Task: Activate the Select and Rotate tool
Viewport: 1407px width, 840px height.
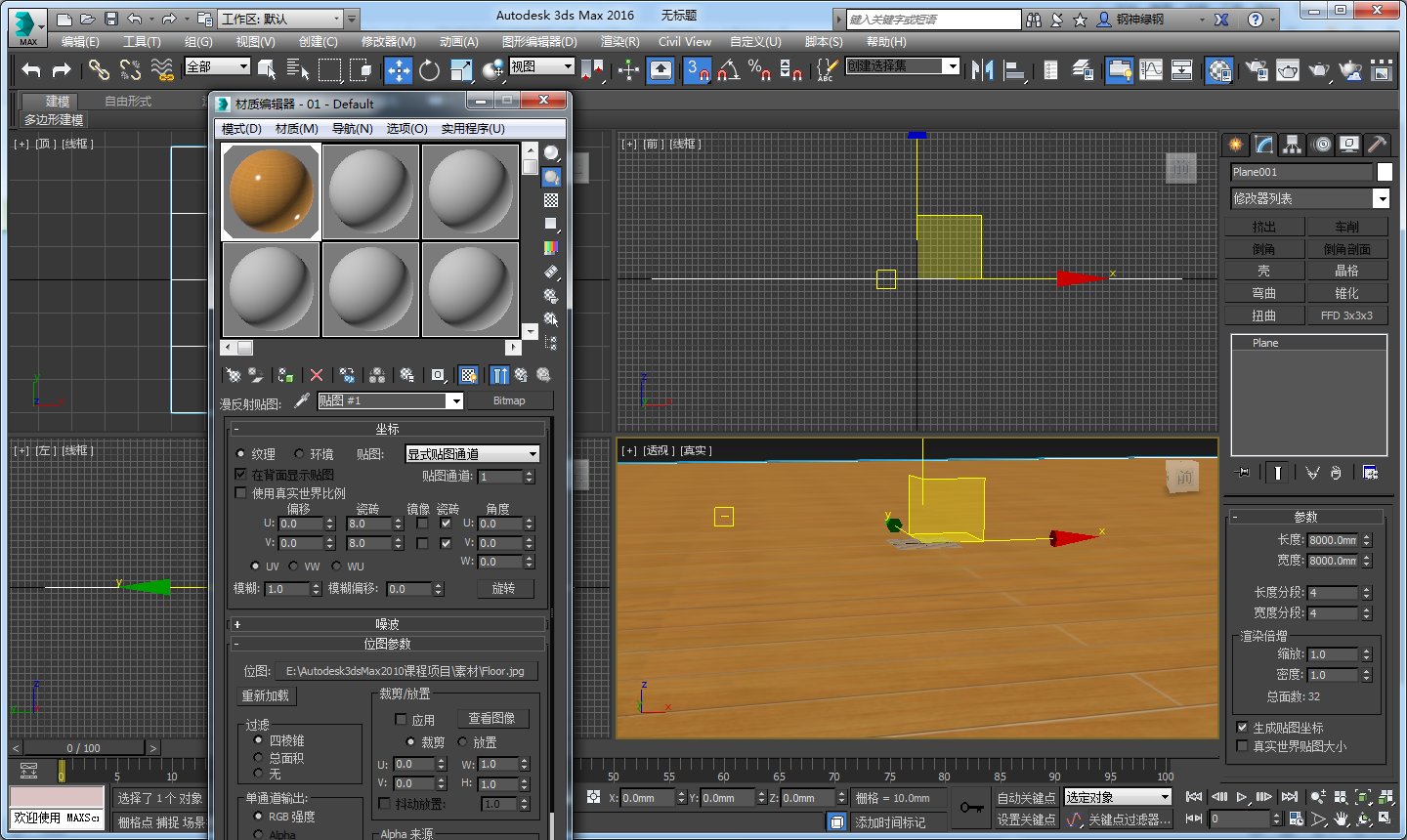Action: point(430,69)
